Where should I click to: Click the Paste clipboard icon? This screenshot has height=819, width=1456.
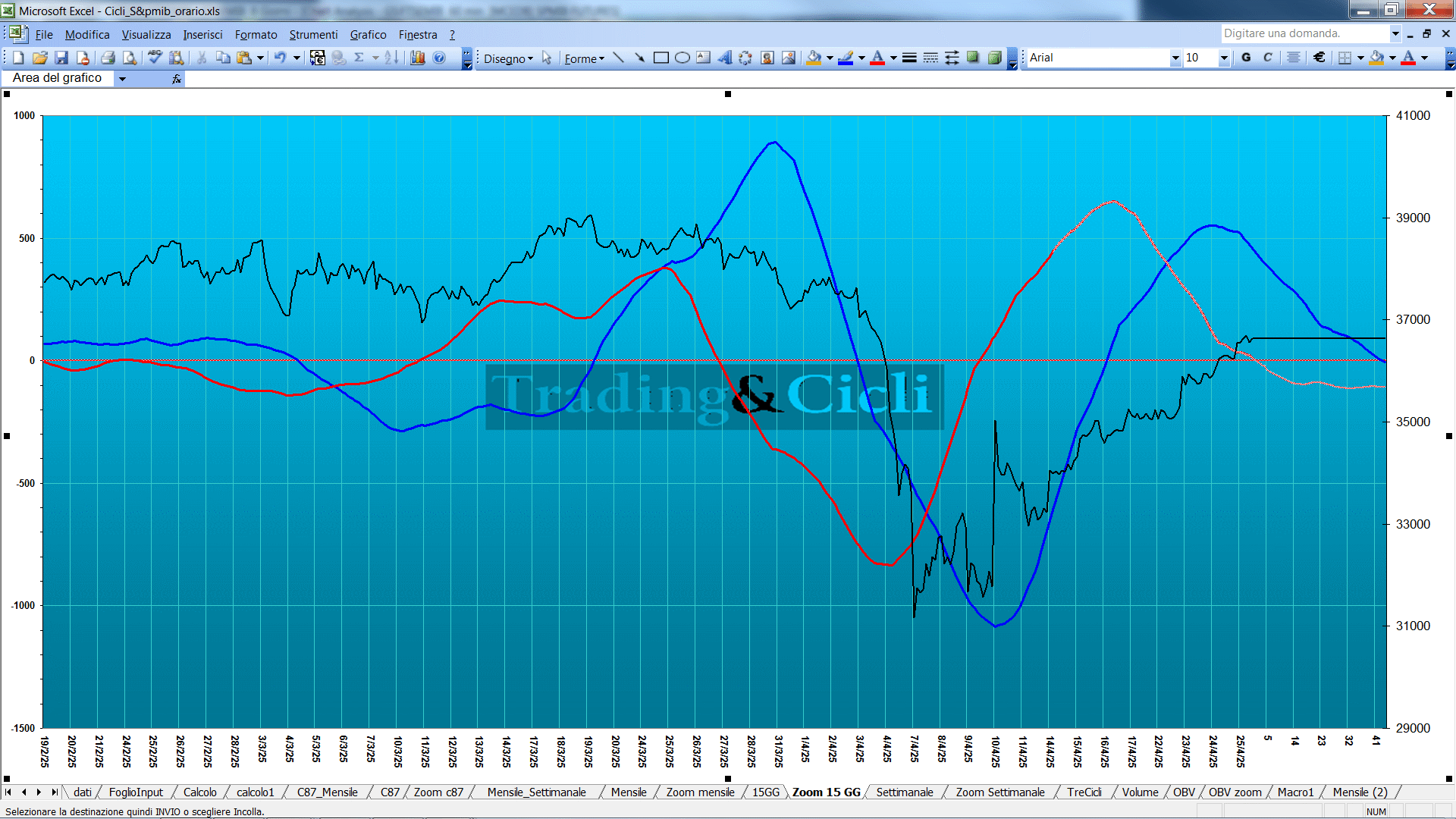tap(244, 58)
